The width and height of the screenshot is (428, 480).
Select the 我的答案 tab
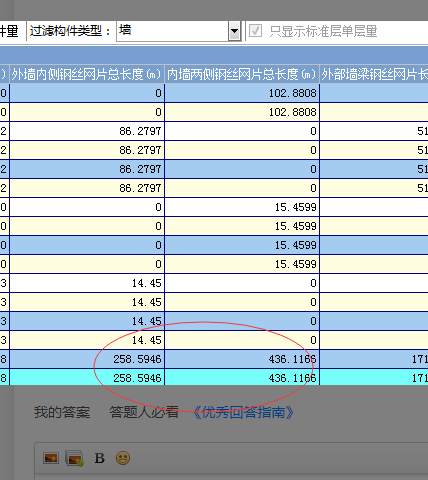click(62, 412)
